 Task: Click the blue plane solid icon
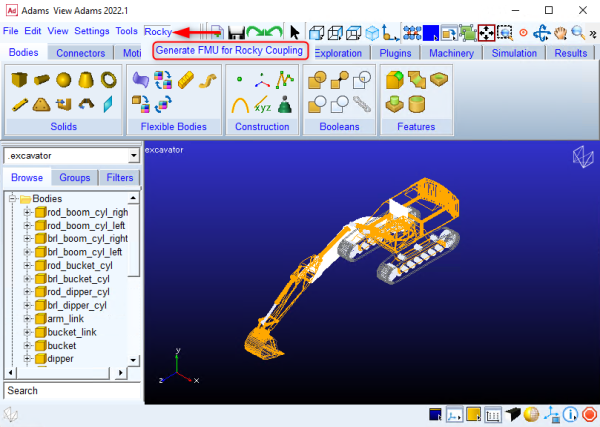tap(108, 104)
